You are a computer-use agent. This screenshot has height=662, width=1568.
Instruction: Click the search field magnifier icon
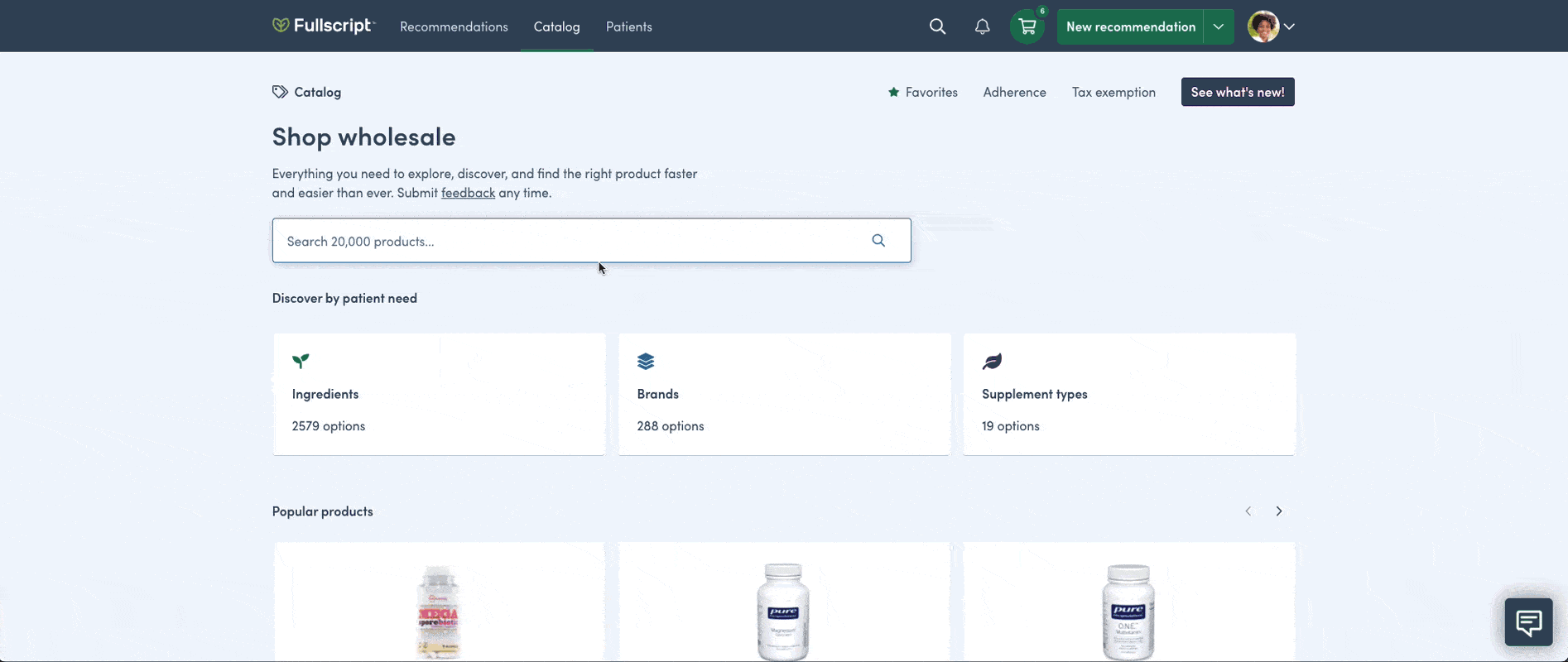pos(878,241)
